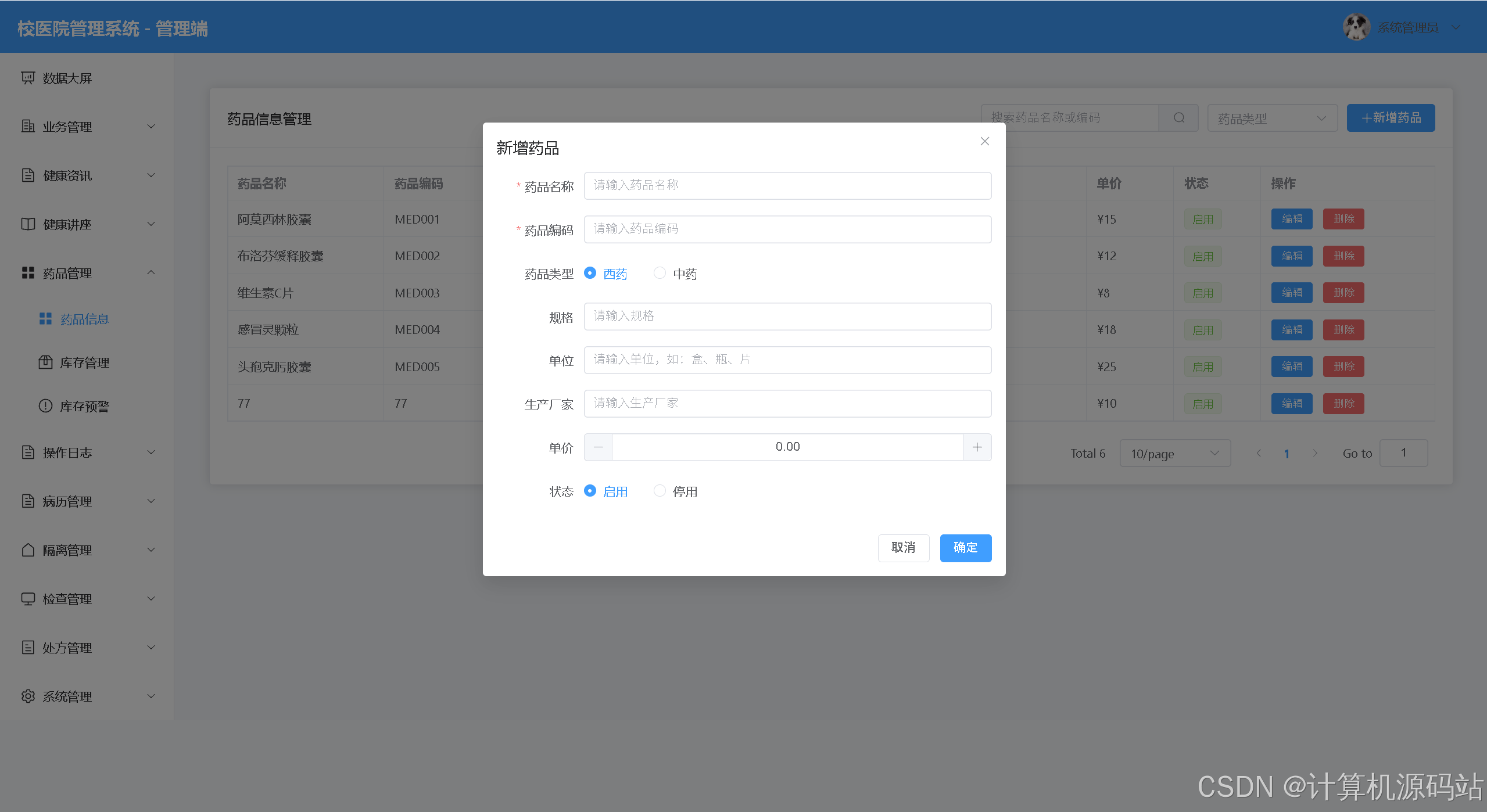Viewport: 1487px width, 812px height.
Task: Expand the 处方管理 menu chevron
Action: click(x=151, y=647)
